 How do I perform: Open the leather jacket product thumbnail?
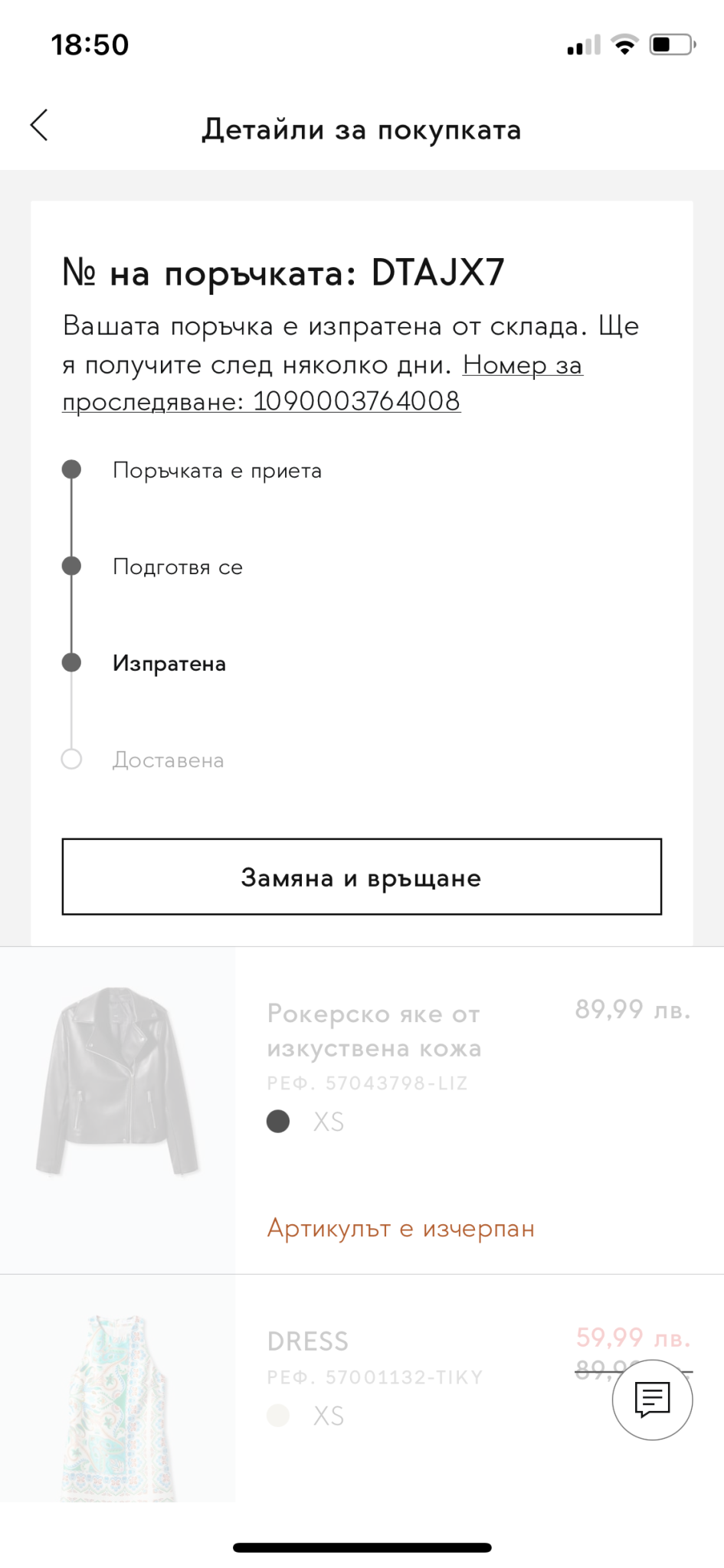point(117,1080)
